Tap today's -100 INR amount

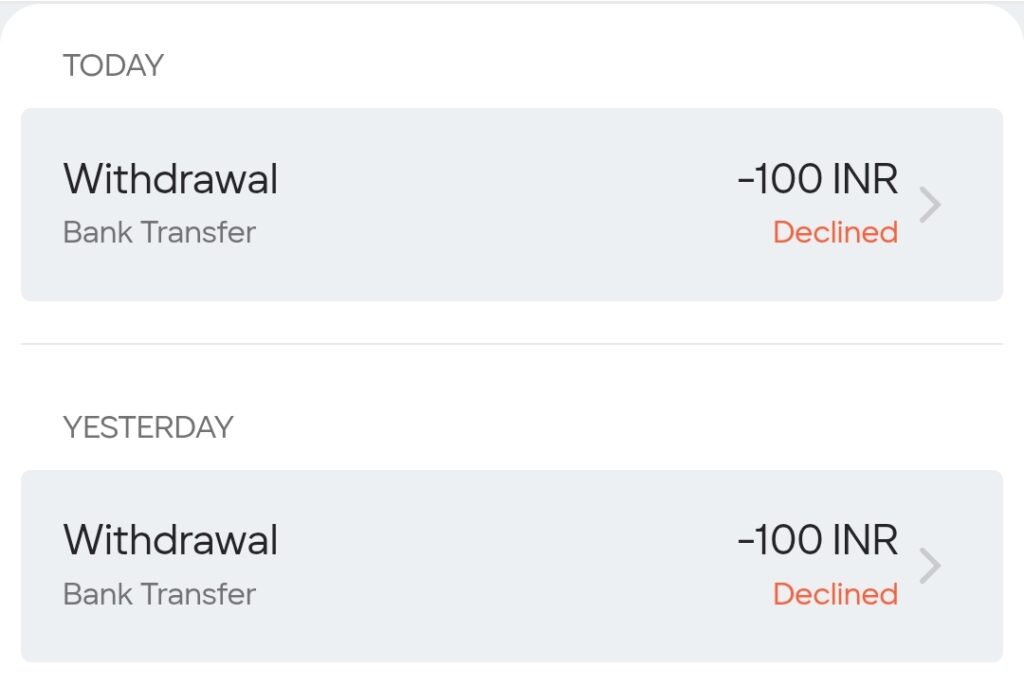coord(818,180)
